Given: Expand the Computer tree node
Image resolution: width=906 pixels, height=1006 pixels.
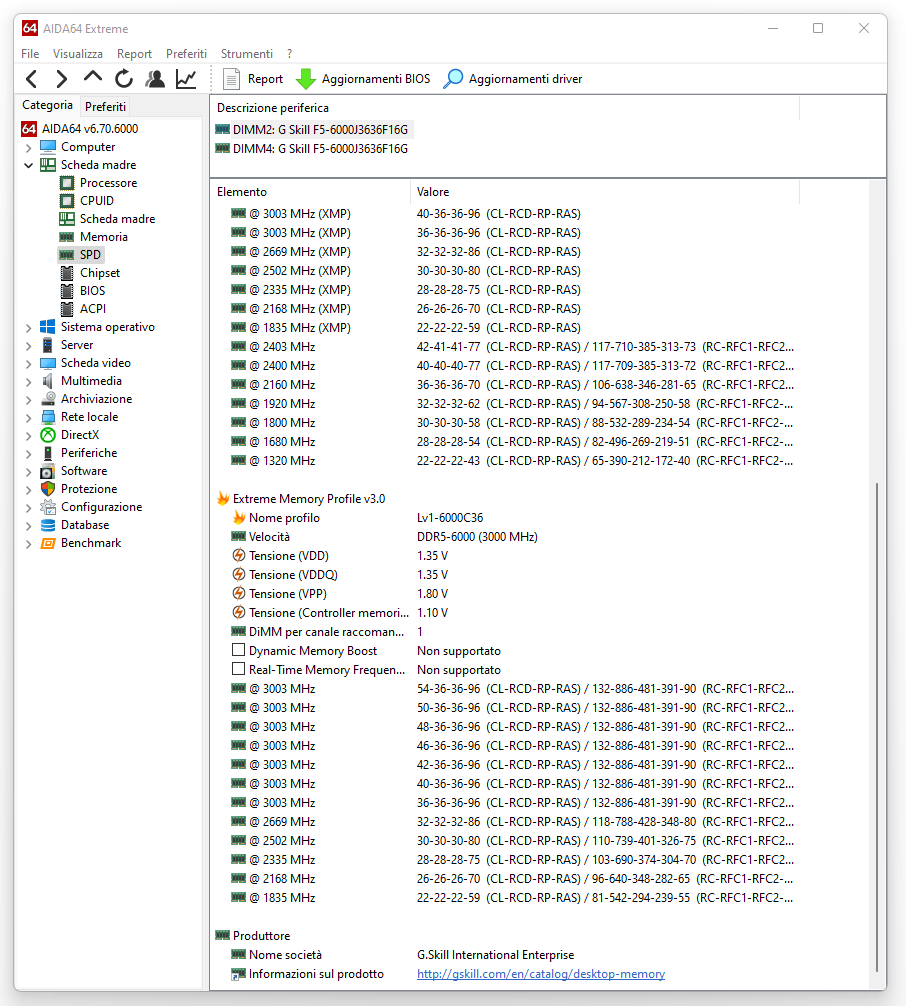Looking at the screenshot, I should tap(28, 148).
